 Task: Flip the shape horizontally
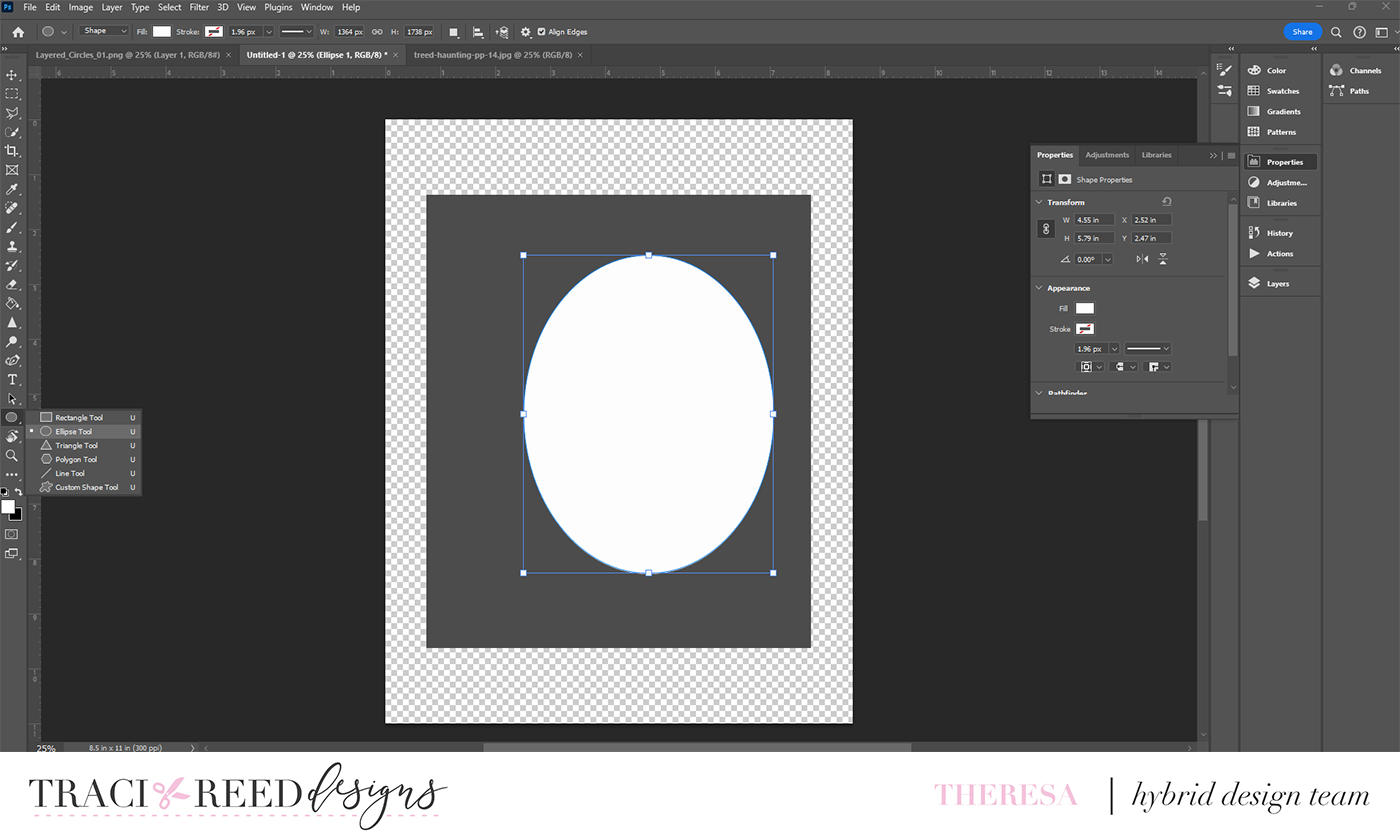pyautogui.click(x=1140, y=258)
